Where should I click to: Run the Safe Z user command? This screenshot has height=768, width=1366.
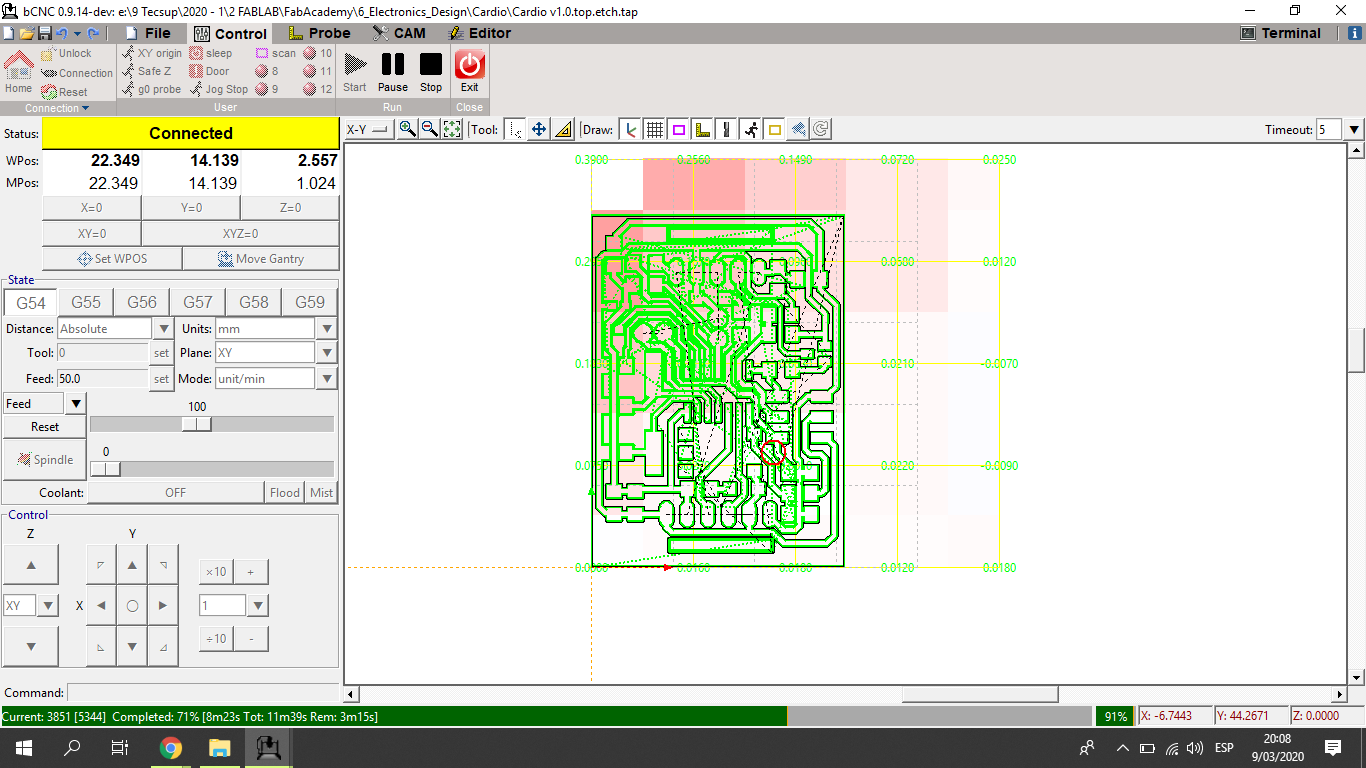[146, 71]
